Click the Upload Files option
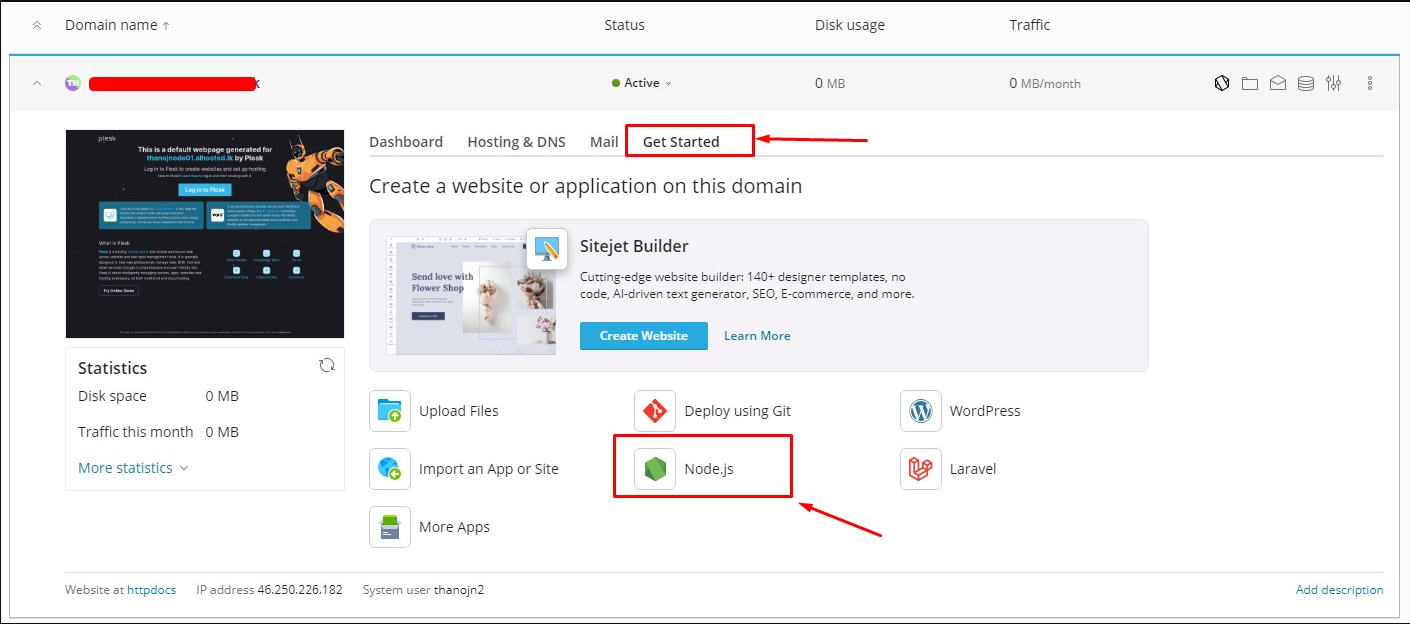1410x624 pixels. tap(459, 410)
